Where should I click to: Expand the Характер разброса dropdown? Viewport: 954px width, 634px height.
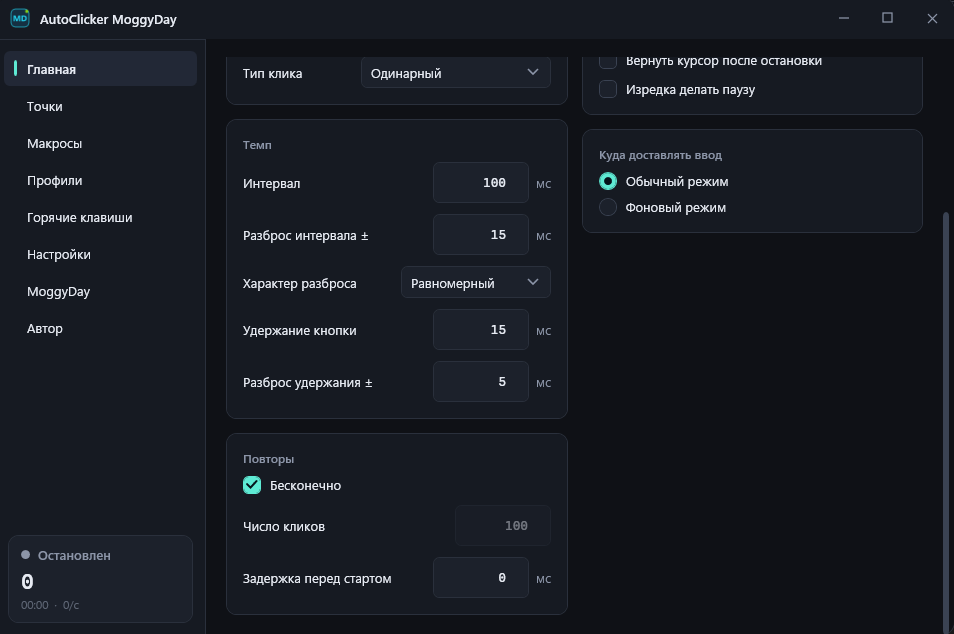pyautogui.click(x=476, y=282)
